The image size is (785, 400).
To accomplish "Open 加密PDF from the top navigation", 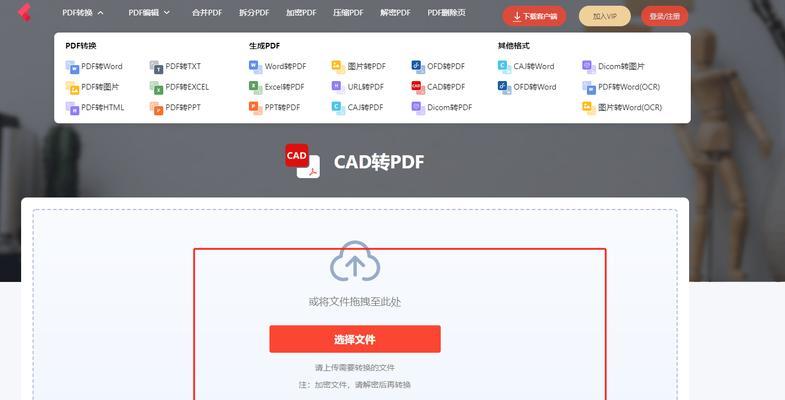I will 301,13.
